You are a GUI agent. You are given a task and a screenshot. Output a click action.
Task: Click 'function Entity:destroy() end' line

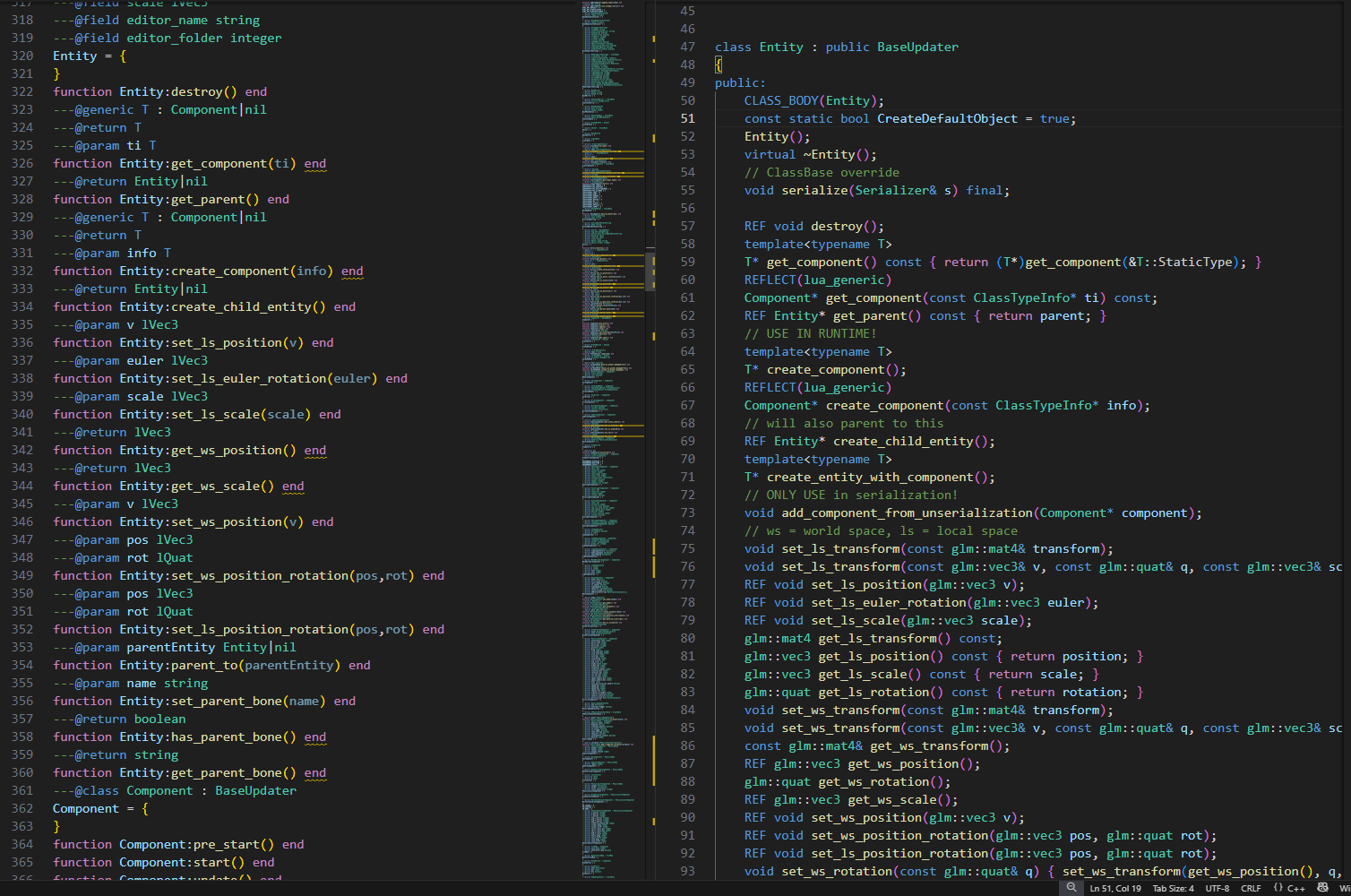pyautogui.click(x=160, y=91)
